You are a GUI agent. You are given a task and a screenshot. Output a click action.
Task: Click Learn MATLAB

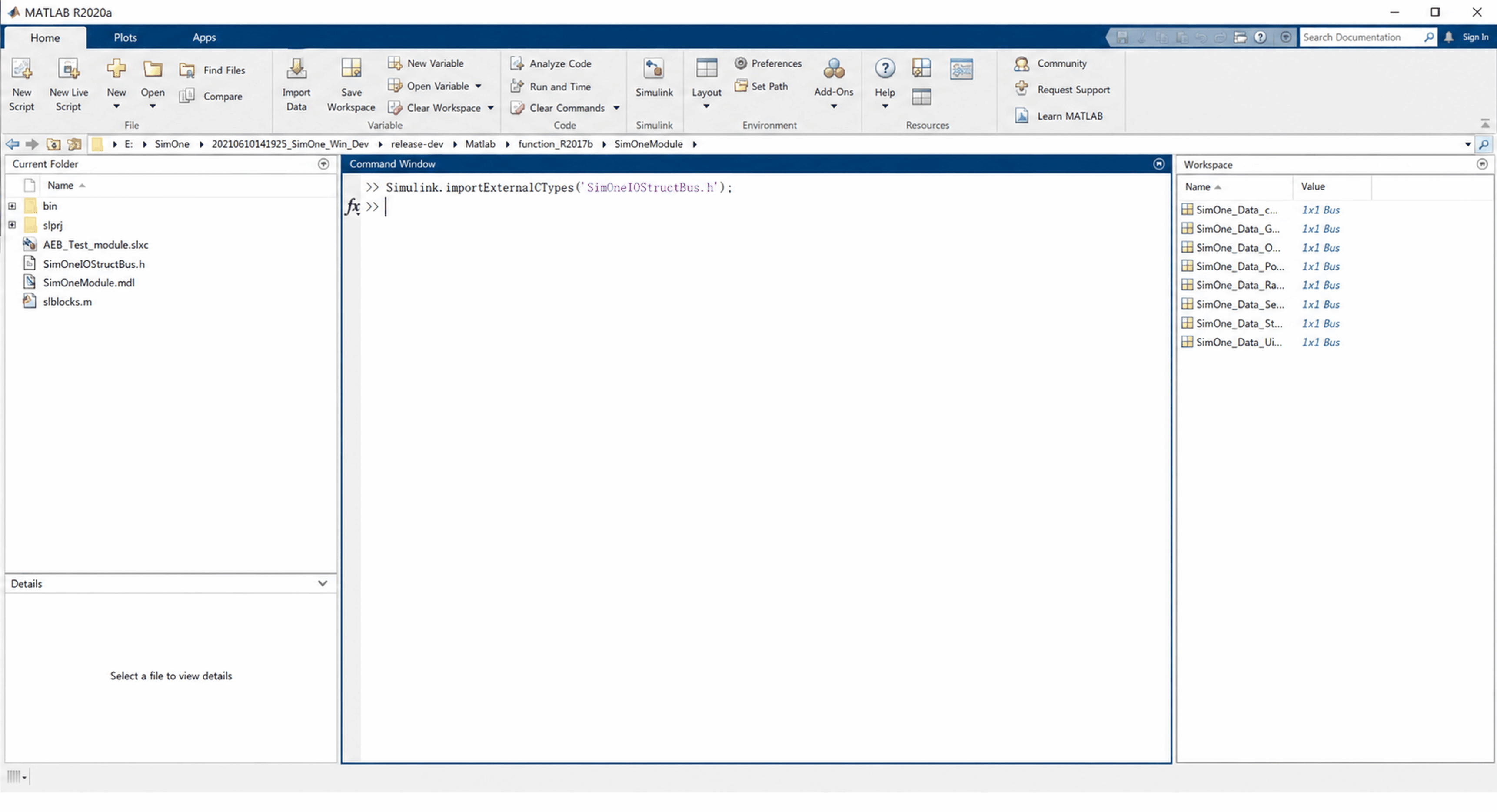pos(1058,116)
